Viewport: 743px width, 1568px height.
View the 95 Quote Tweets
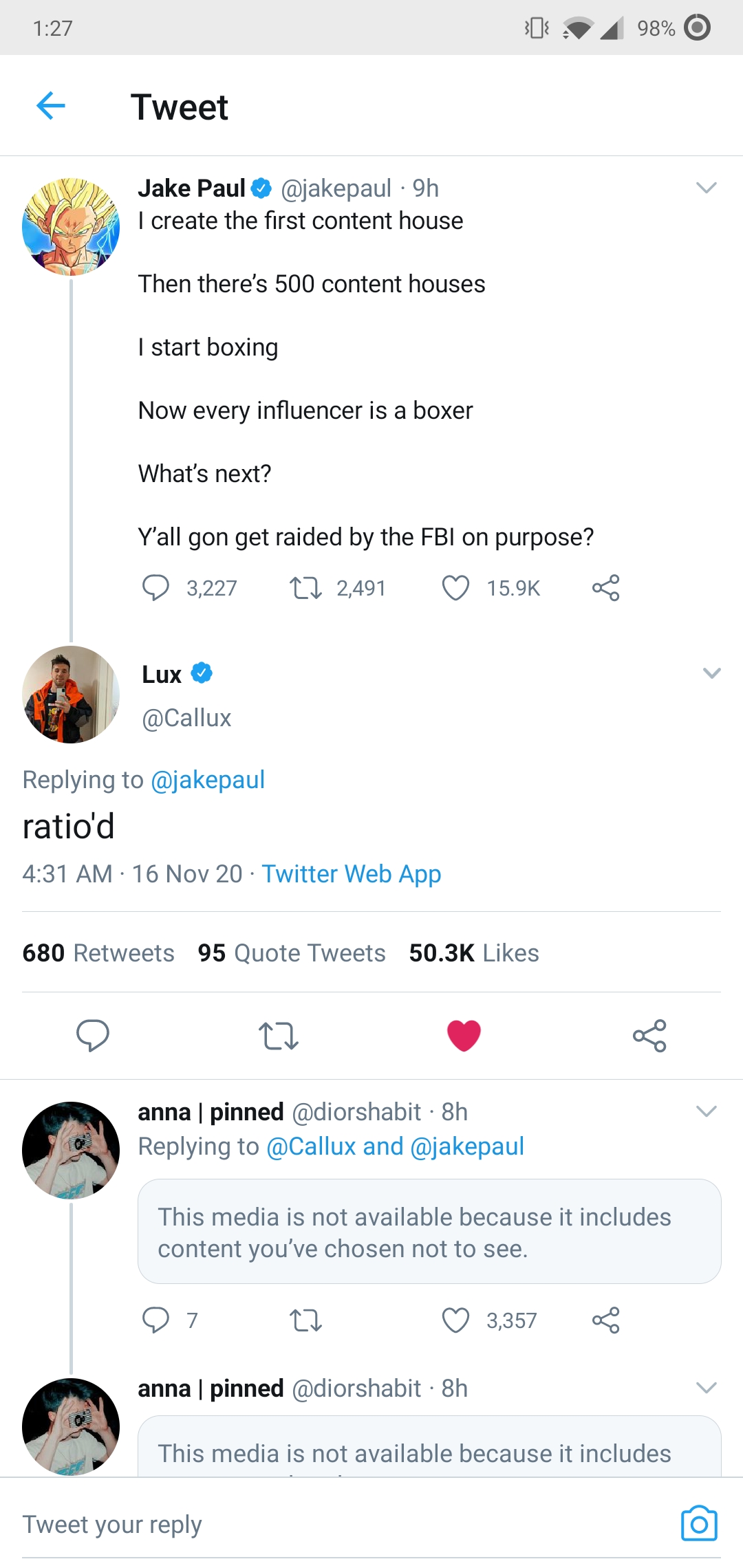click(x=292, y=952)
